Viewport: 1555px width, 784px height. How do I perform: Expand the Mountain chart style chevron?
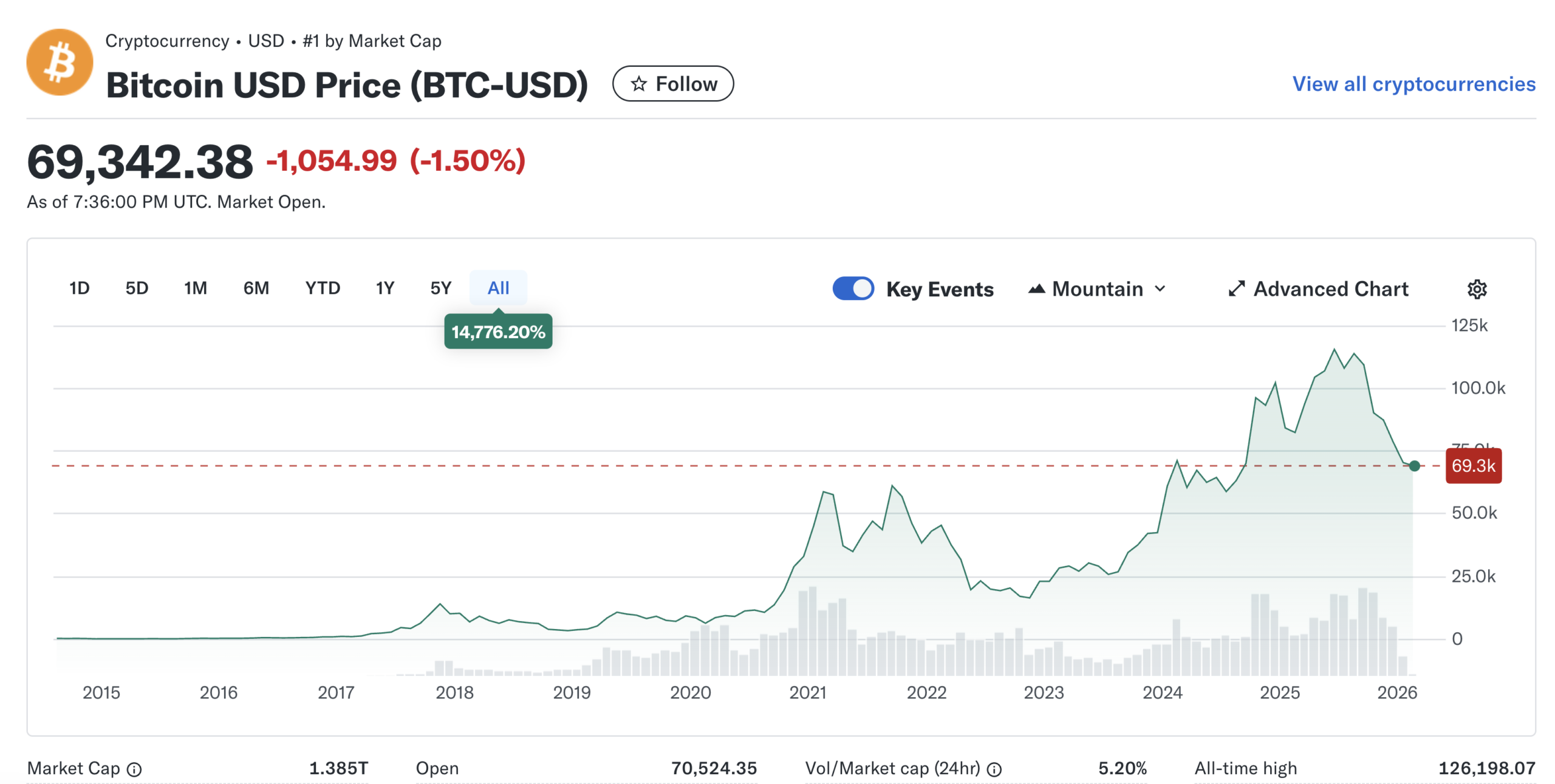pyautogui.click(x=1160, y=289)
